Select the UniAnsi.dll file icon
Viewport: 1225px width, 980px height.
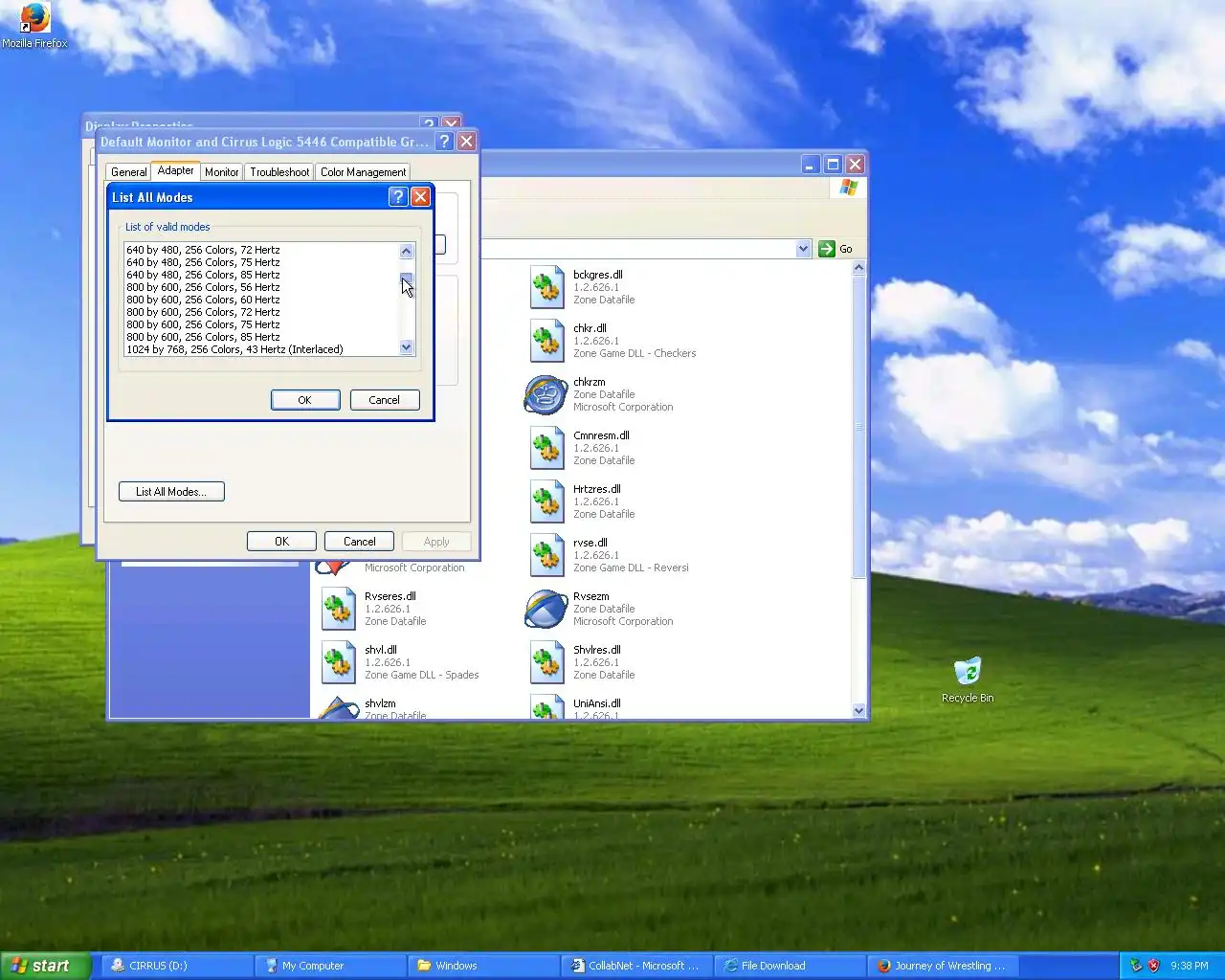pyautogui.click(x=546, y=707)
